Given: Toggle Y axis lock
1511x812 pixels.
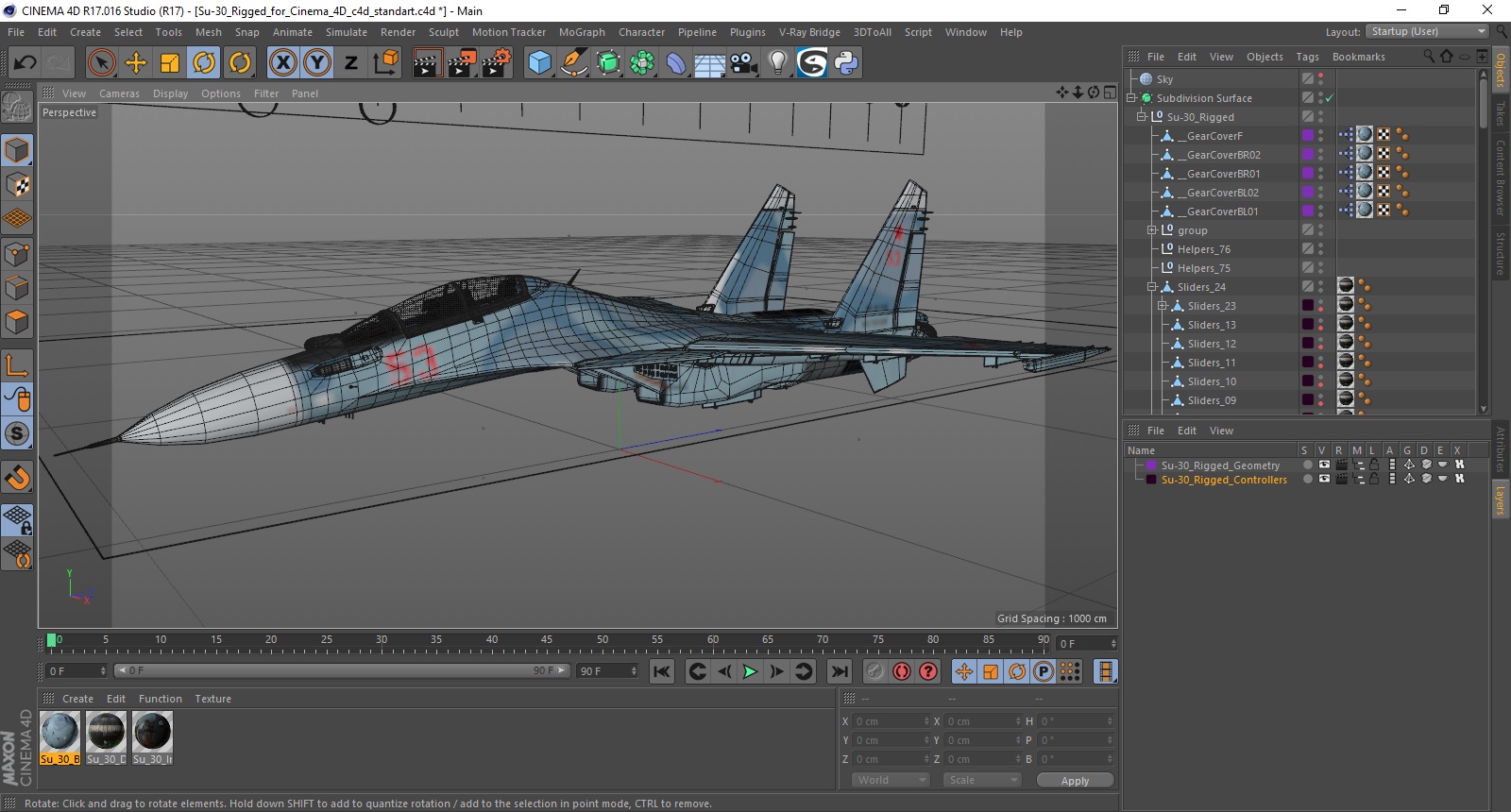Looking at the screenshot, I should point(317,63).
